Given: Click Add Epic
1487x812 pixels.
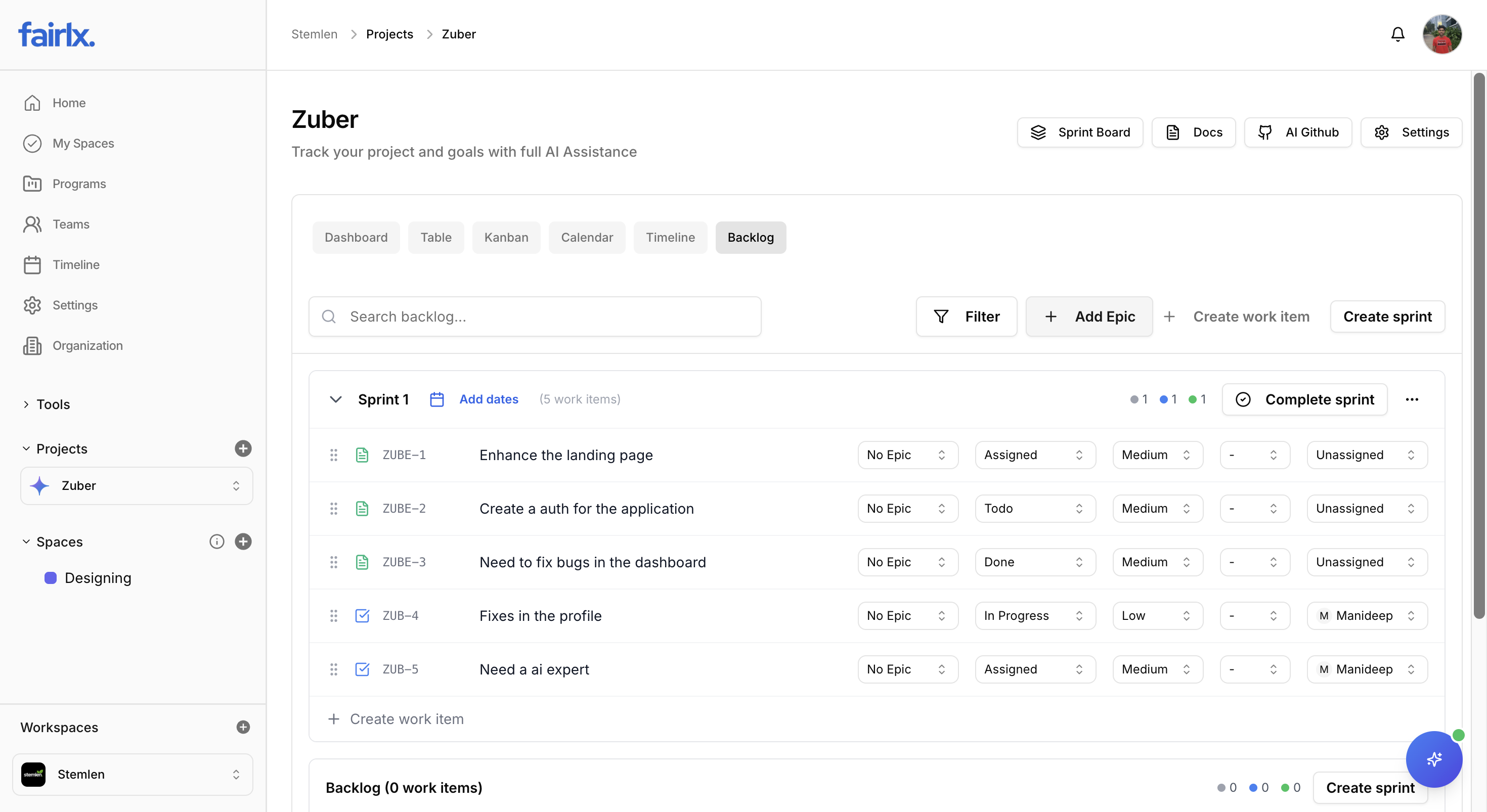Looking at the screenshot, I should click(1089, 317).
